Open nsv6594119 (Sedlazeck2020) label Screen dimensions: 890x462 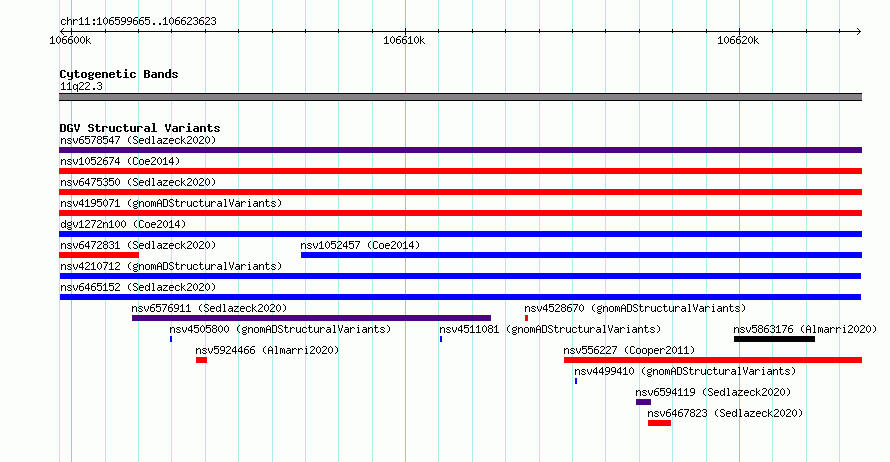coord(713,392)
